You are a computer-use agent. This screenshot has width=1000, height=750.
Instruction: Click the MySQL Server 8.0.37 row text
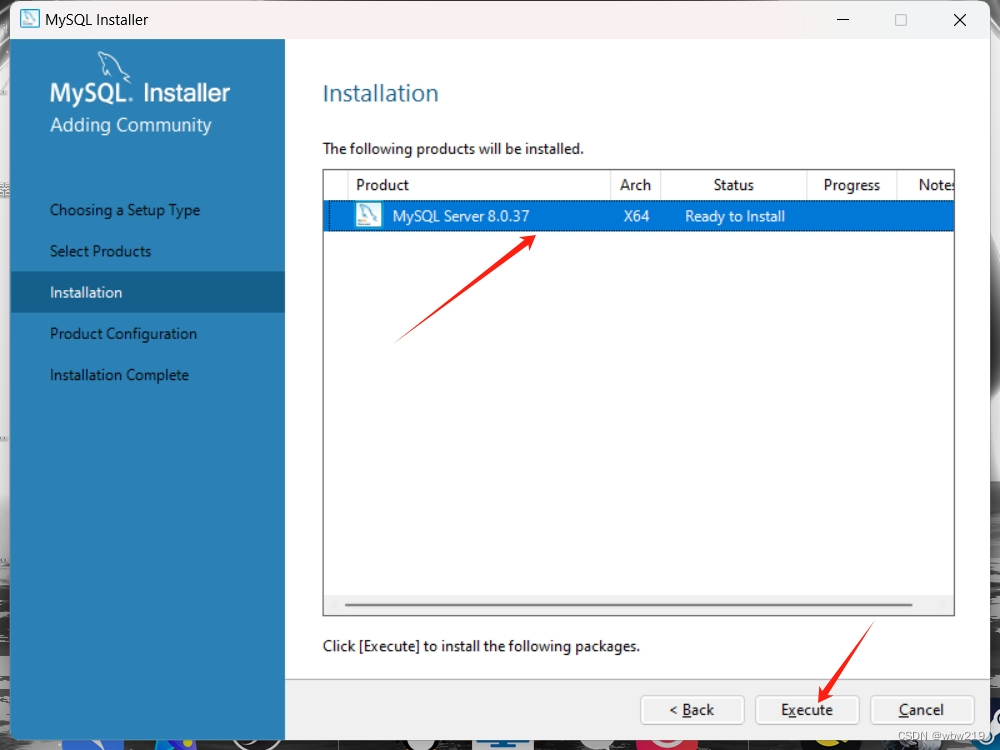point(460,216)
